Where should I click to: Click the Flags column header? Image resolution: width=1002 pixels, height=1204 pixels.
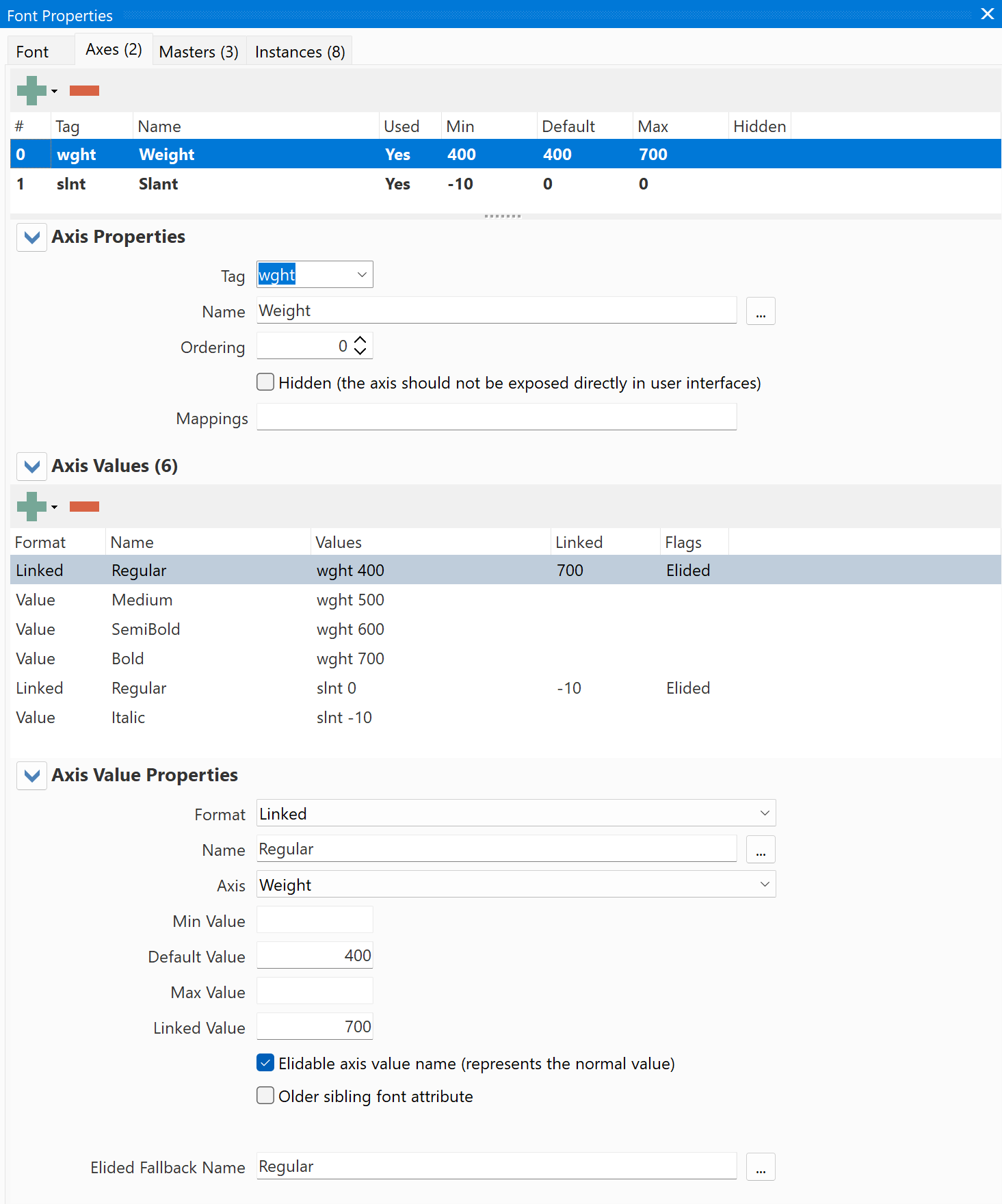[x=694, y=542]
